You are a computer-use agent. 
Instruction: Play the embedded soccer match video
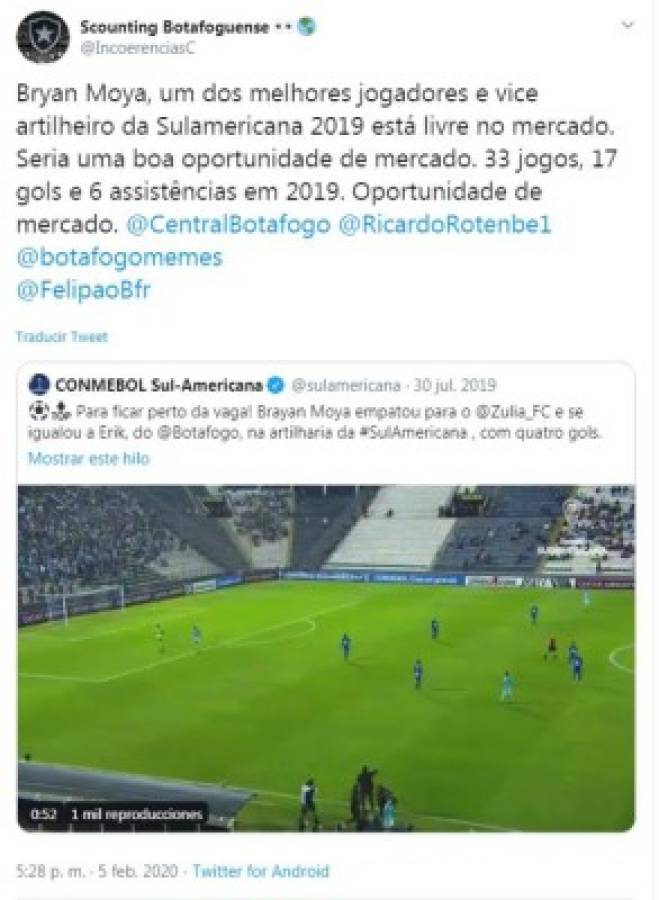point(326,658)
